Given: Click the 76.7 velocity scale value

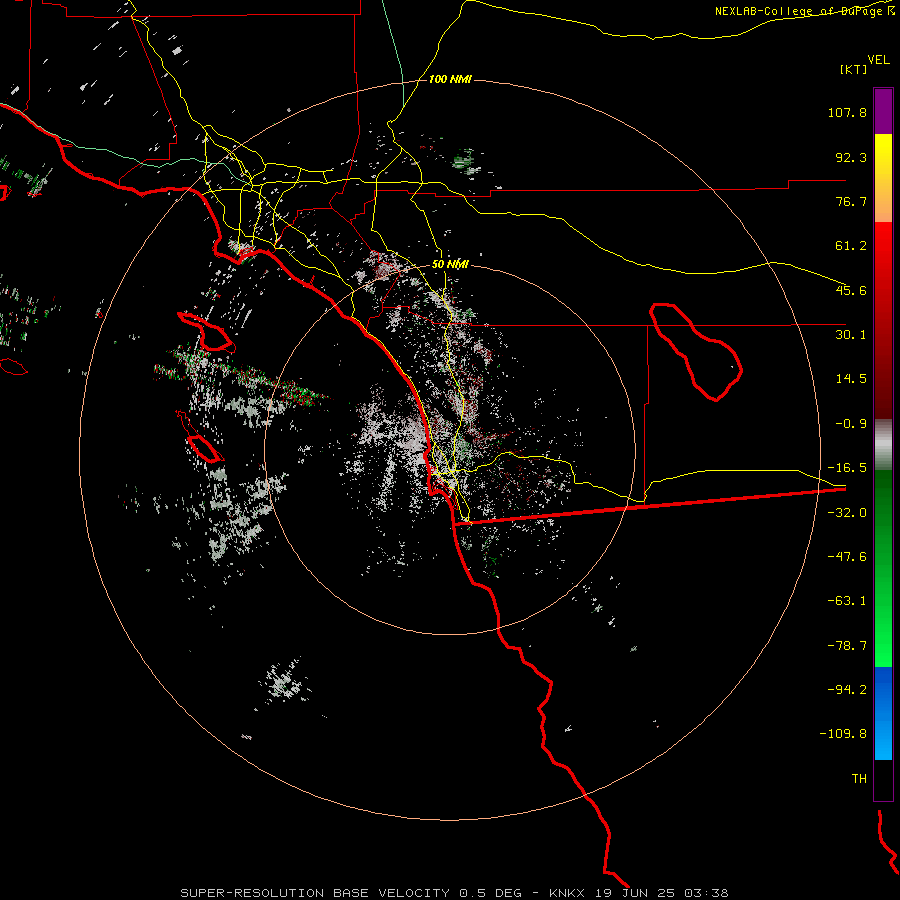Looking at the screenshot, I should (851, 201).
